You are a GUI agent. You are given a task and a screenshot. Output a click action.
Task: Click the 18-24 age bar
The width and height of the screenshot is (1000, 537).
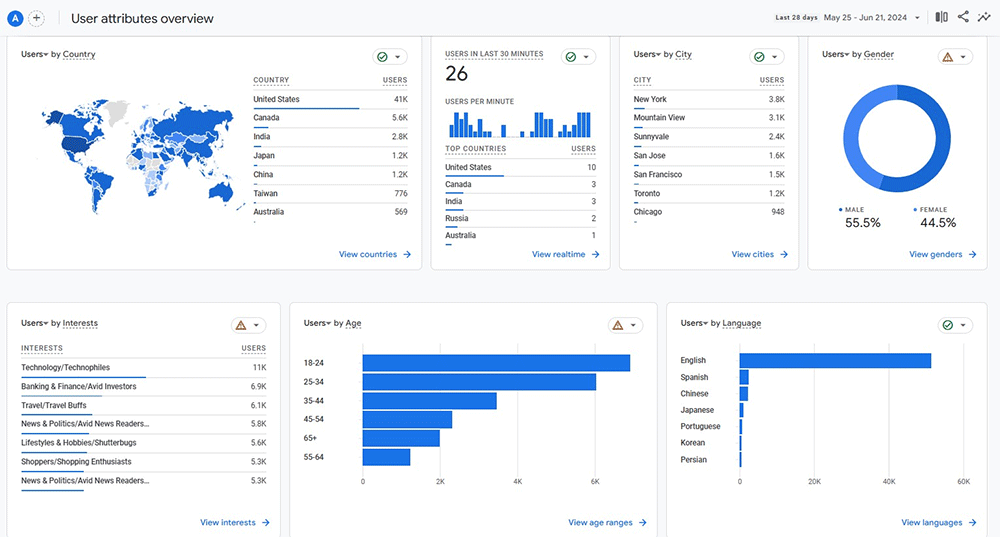point(495,363)
